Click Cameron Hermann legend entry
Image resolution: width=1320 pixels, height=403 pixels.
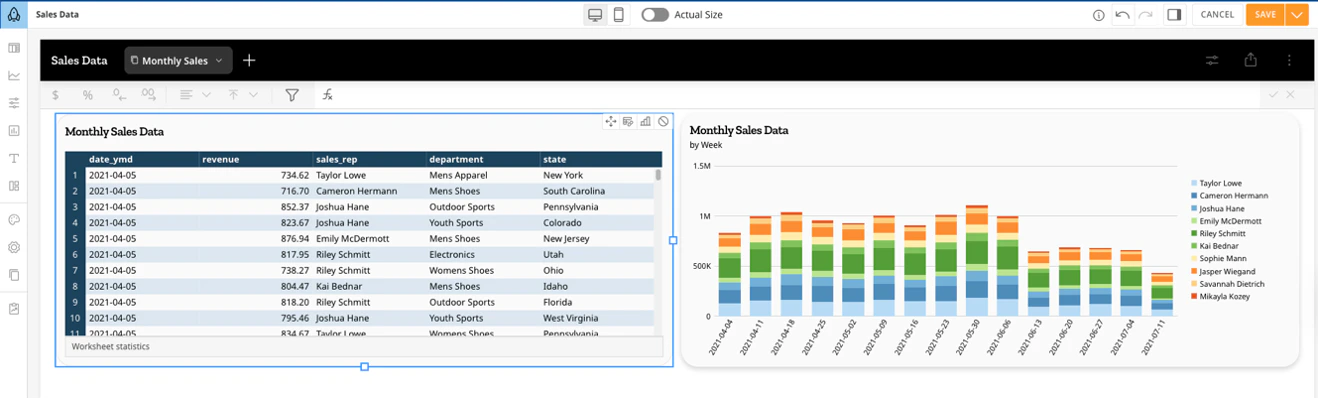tap(1229, 196)
